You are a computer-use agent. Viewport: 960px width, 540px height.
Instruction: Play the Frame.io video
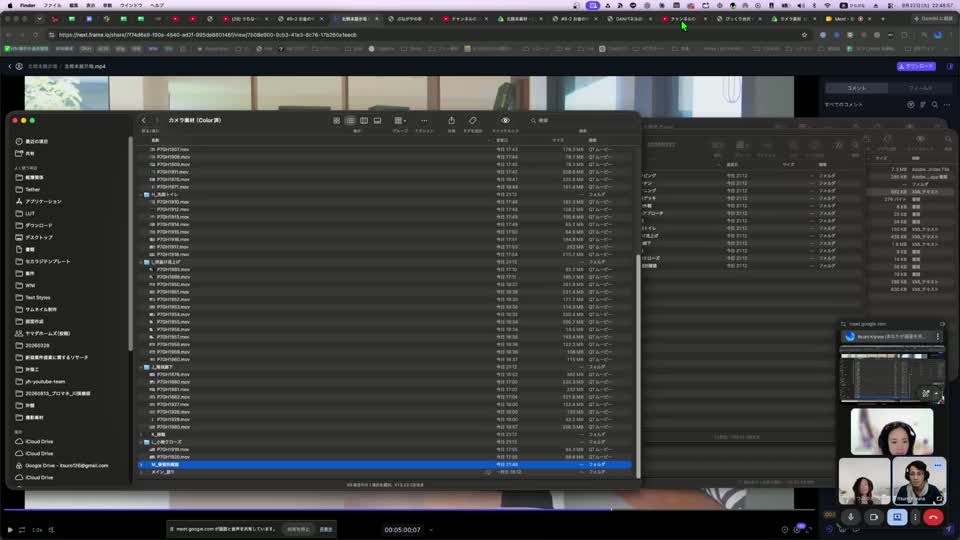10,530
